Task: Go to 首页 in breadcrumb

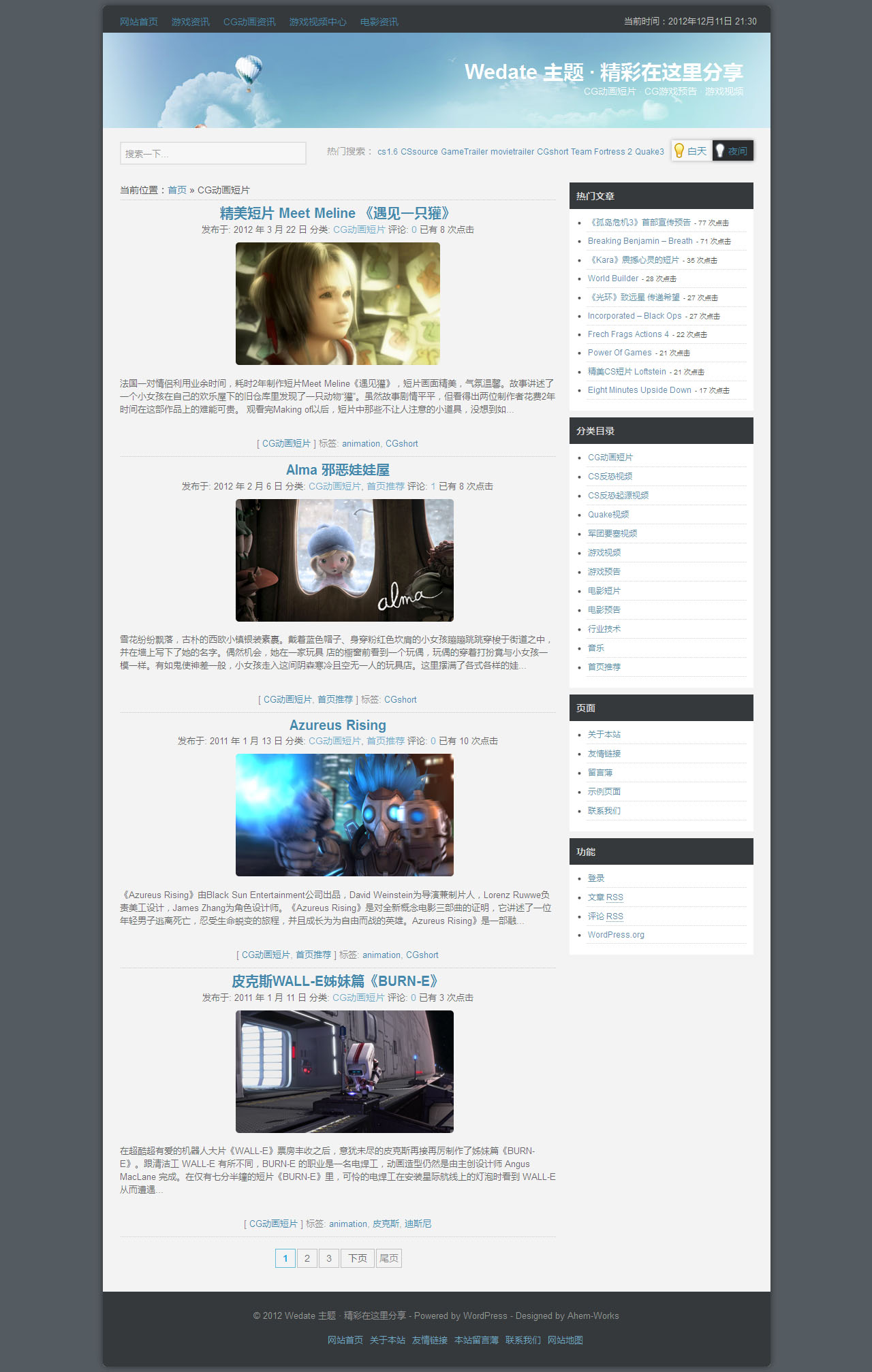Action: point(177,190)
